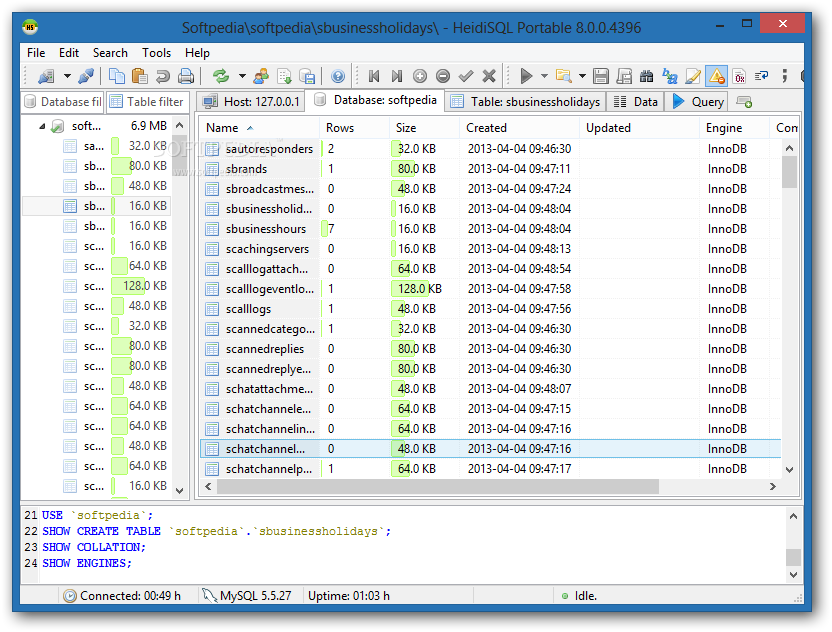Toggle the warning stop-on-errors icon

pos(716,76)
